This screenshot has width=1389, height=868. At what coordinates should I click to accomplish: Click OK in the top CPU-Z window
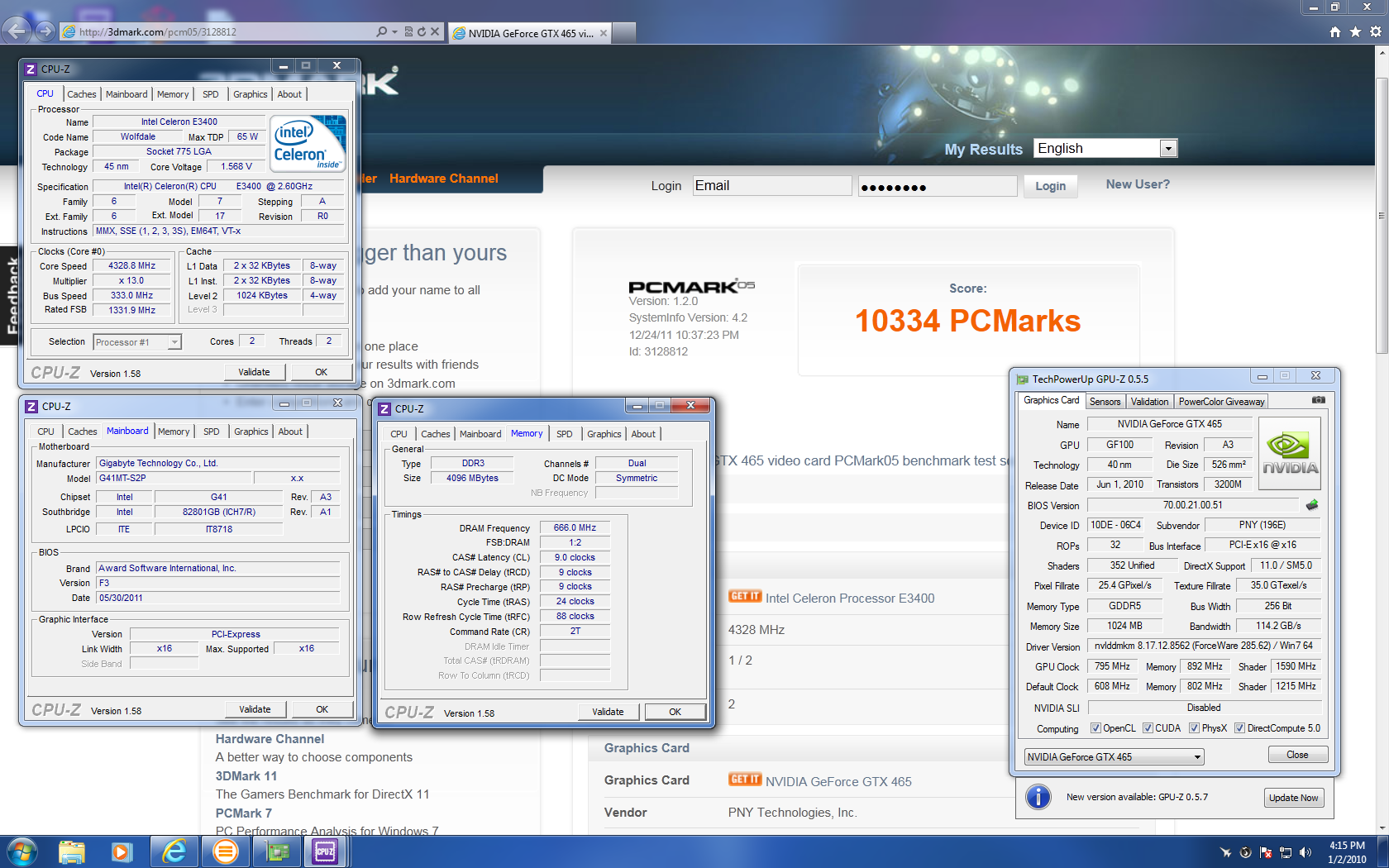[322, 372]
